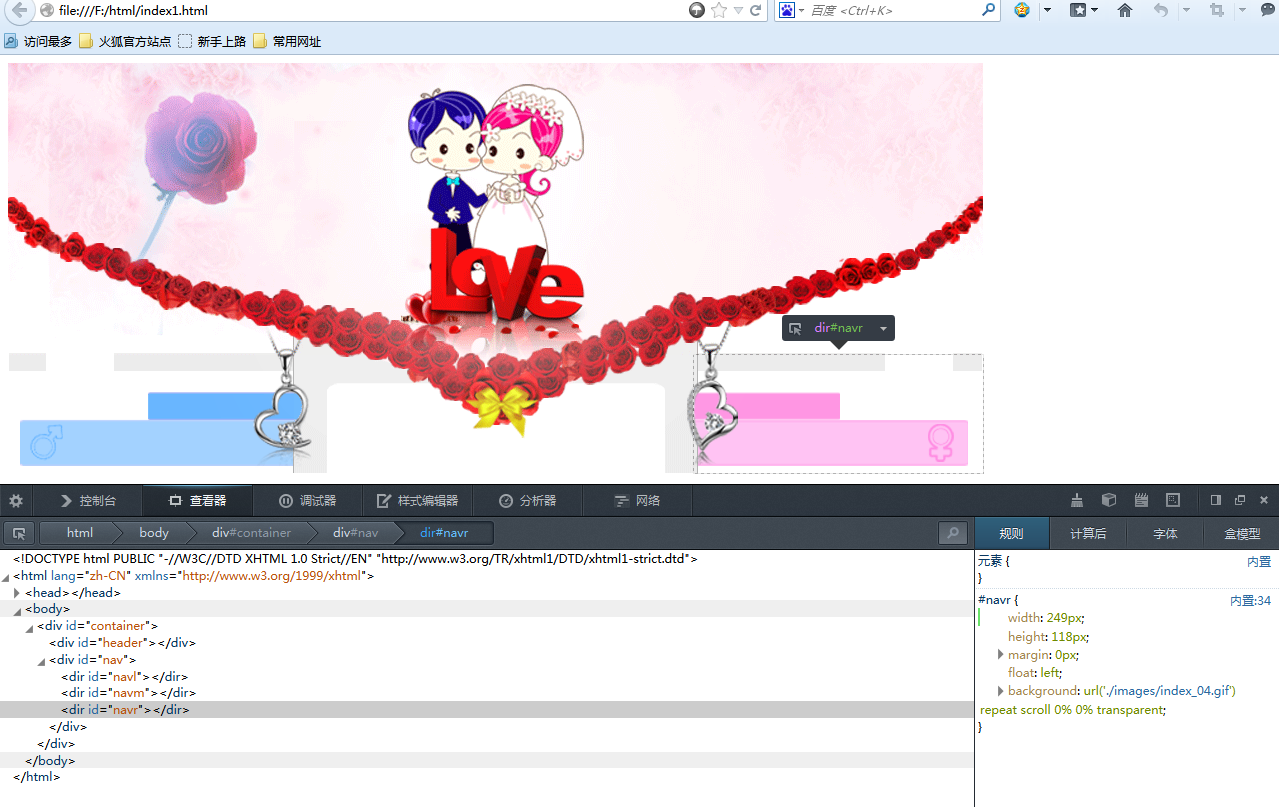
Task: Select the 规则 rules side tab
Action: 1012,533
